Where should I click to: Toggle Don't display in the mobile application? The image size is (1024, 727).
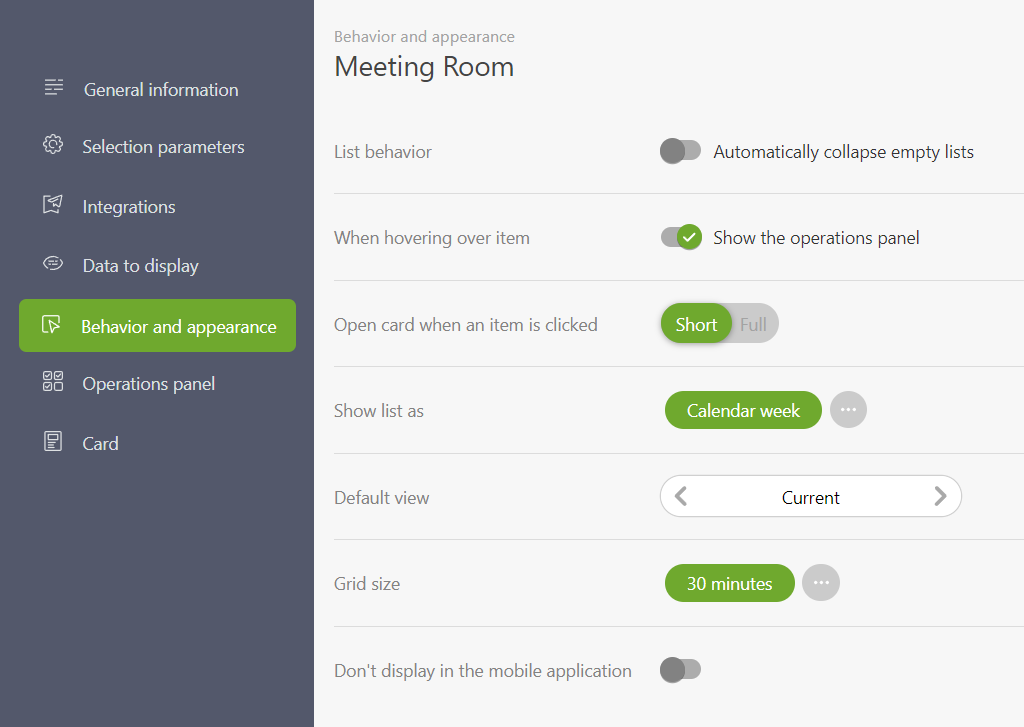680,670
